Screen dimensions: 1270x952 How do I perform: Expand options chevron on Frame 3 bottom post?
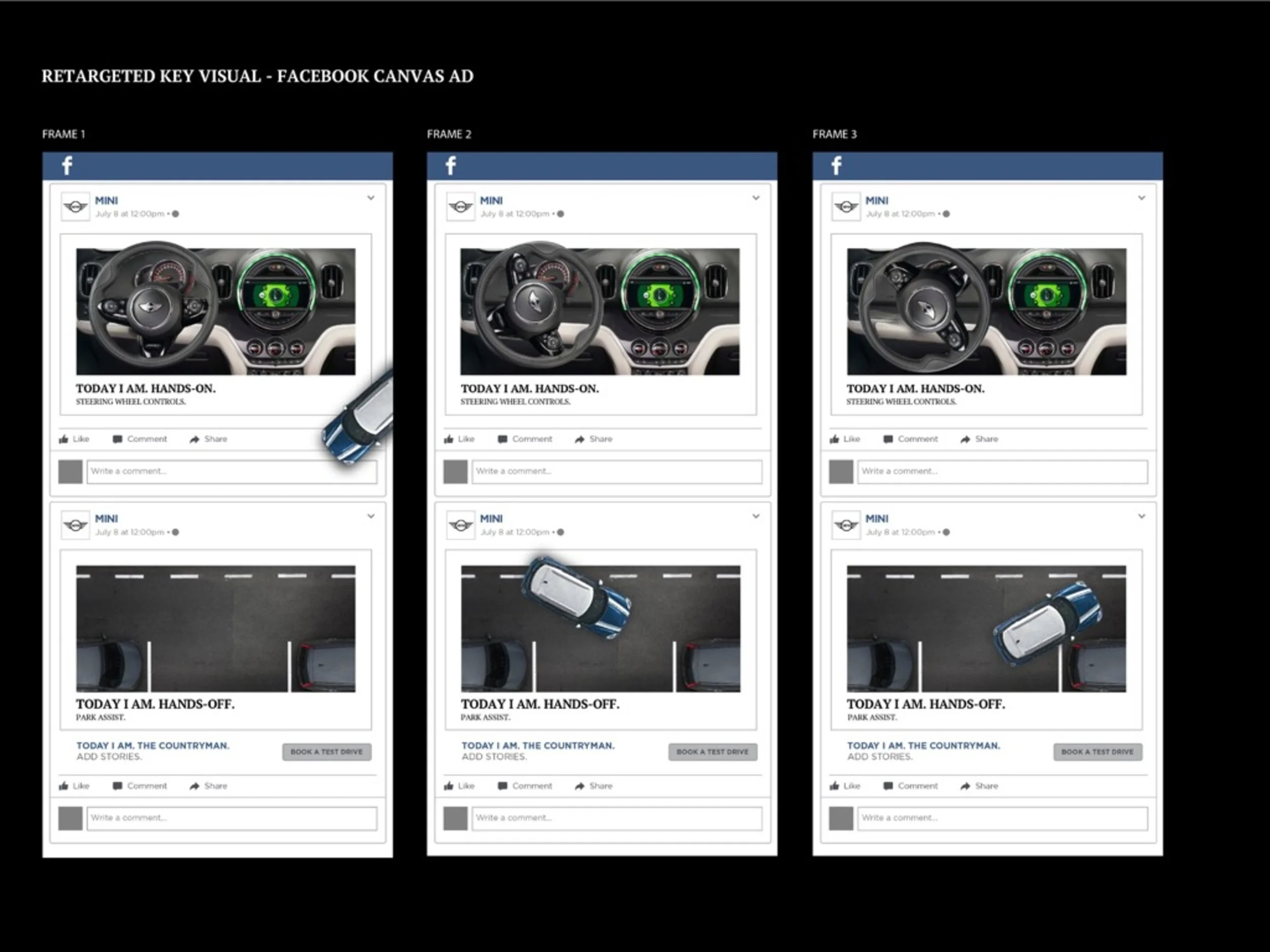1141,516
